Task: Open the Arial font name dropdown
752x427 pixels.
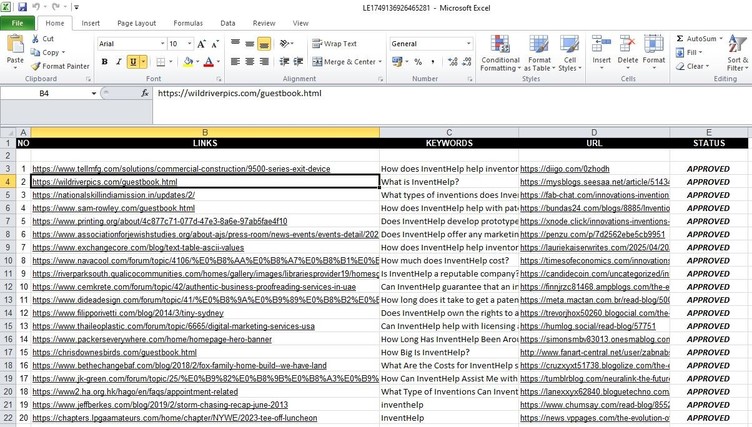Action: click(x=159, y=44)
